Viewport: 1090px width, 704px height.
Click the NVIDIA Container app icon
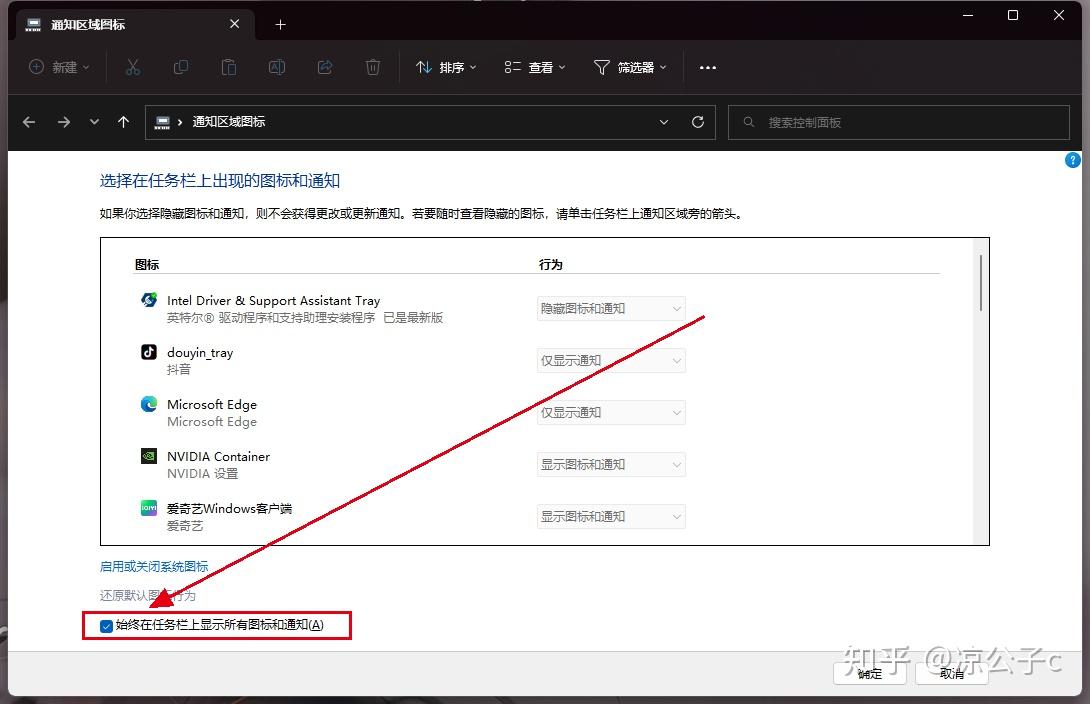click(x=149, y=456)
